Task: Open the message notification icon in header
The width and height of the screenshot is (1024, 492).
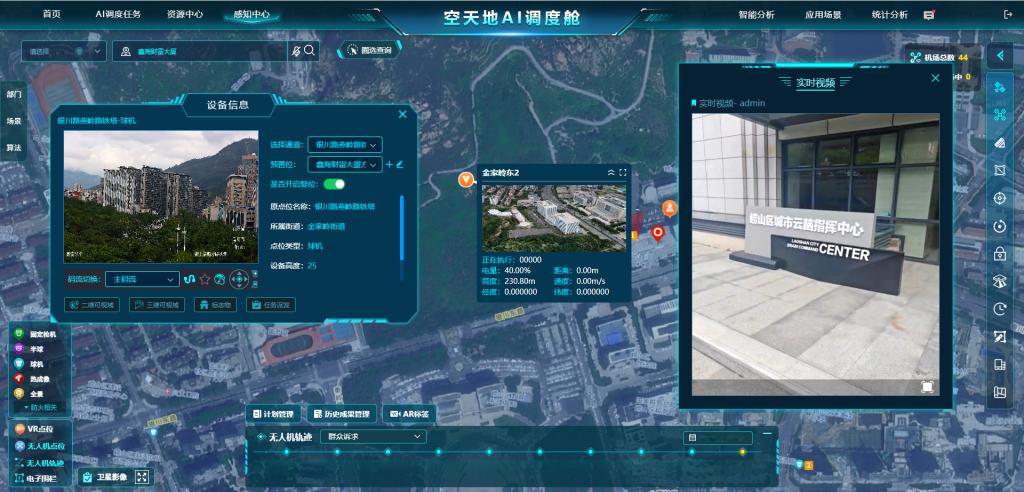Action: click(929, 15)
